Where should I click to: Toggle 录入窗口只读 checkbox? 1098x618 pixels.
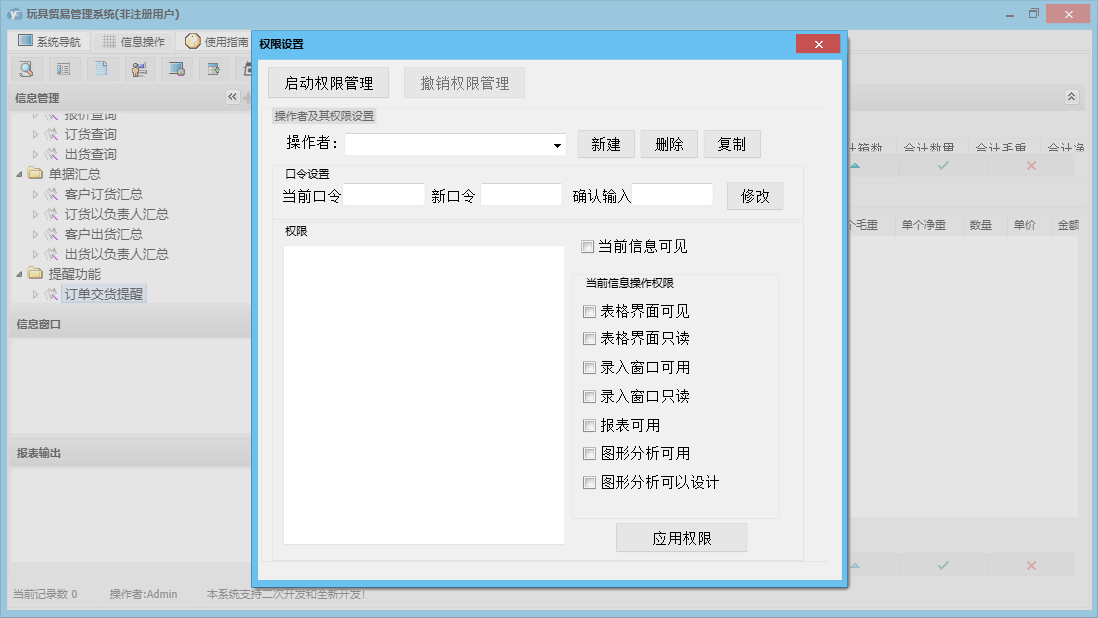(590, 397)
